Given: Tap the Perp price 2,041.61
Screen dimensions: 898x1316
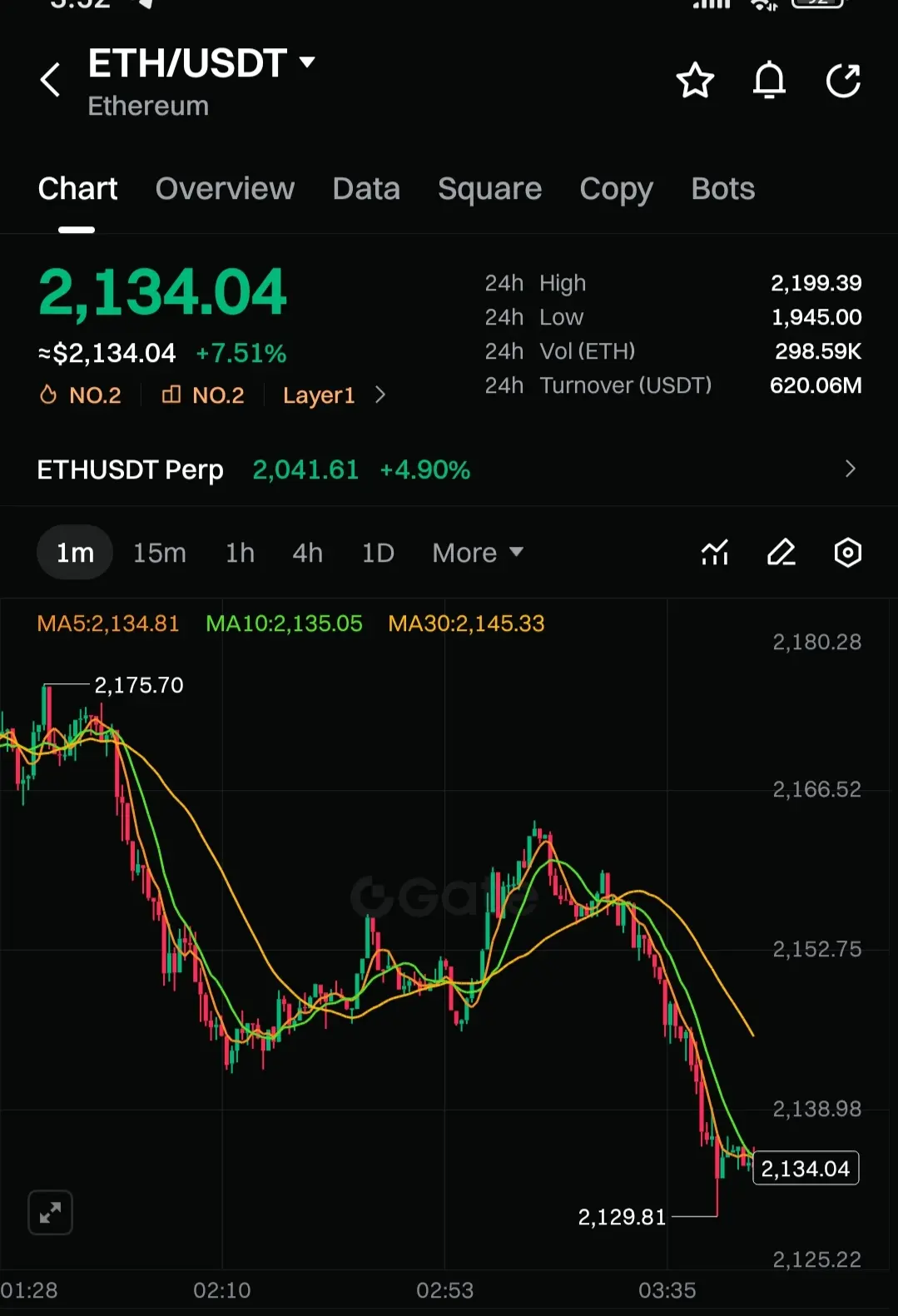Looking at the screenshot, I should point(305,469).
